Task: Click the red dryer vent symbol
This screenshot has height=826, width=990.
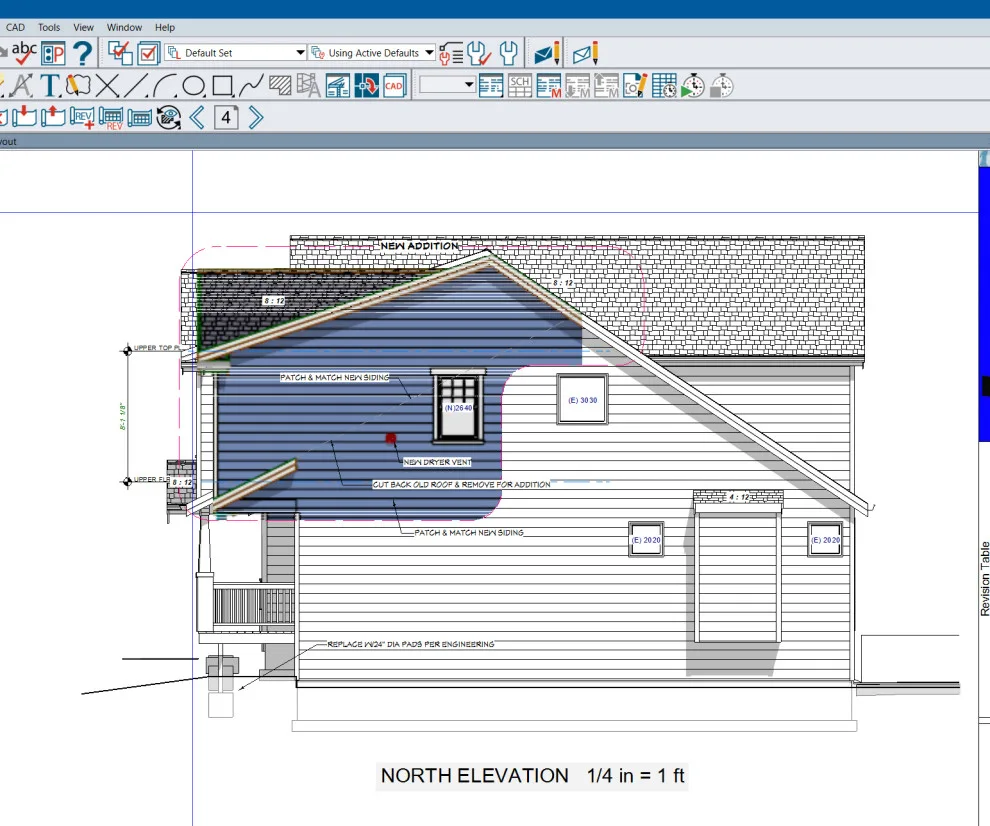Action: click(391, 438)
